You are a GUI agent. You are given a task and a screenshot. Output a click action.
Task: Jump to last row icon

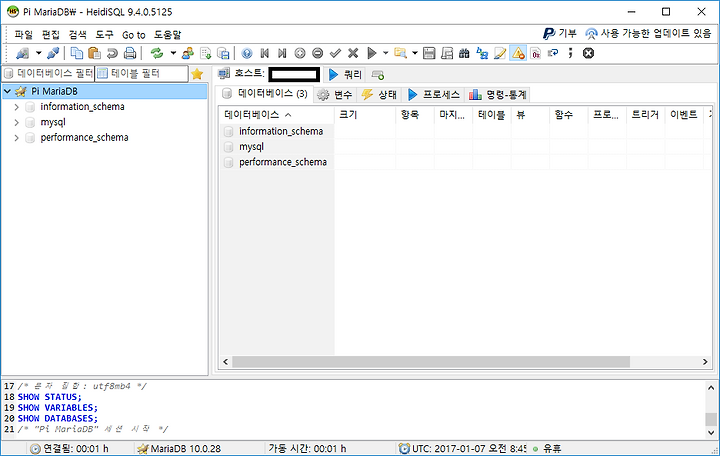click(282, 53)
